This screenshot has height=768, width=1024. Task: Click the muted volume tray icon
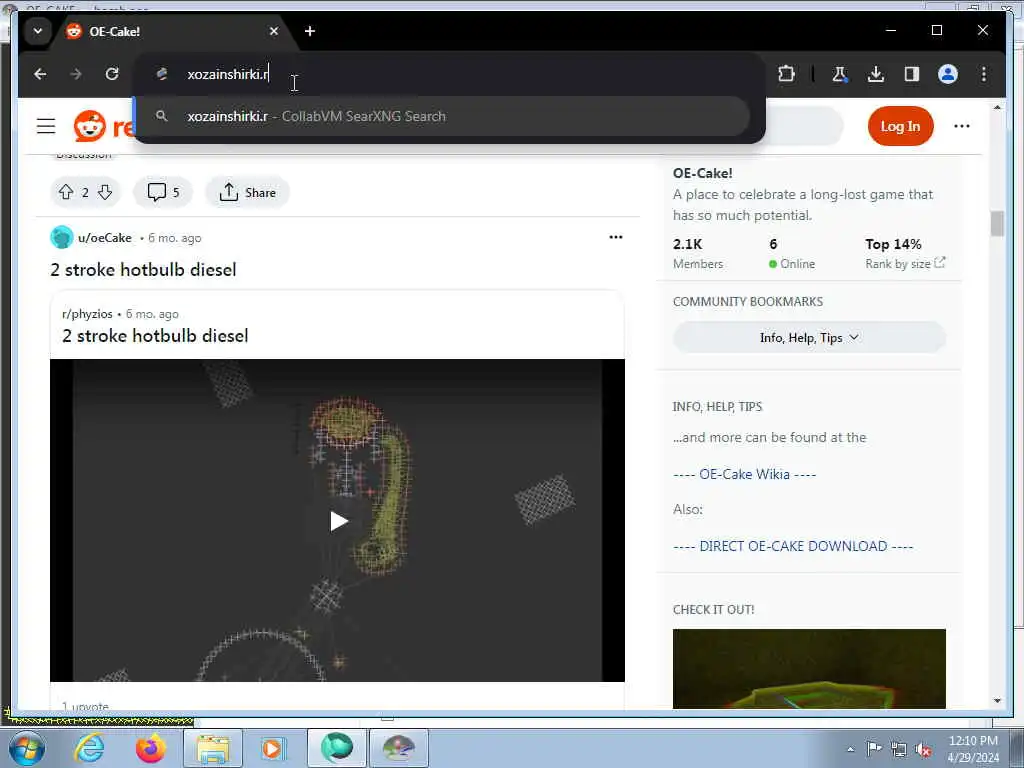[x=923, y=749]
